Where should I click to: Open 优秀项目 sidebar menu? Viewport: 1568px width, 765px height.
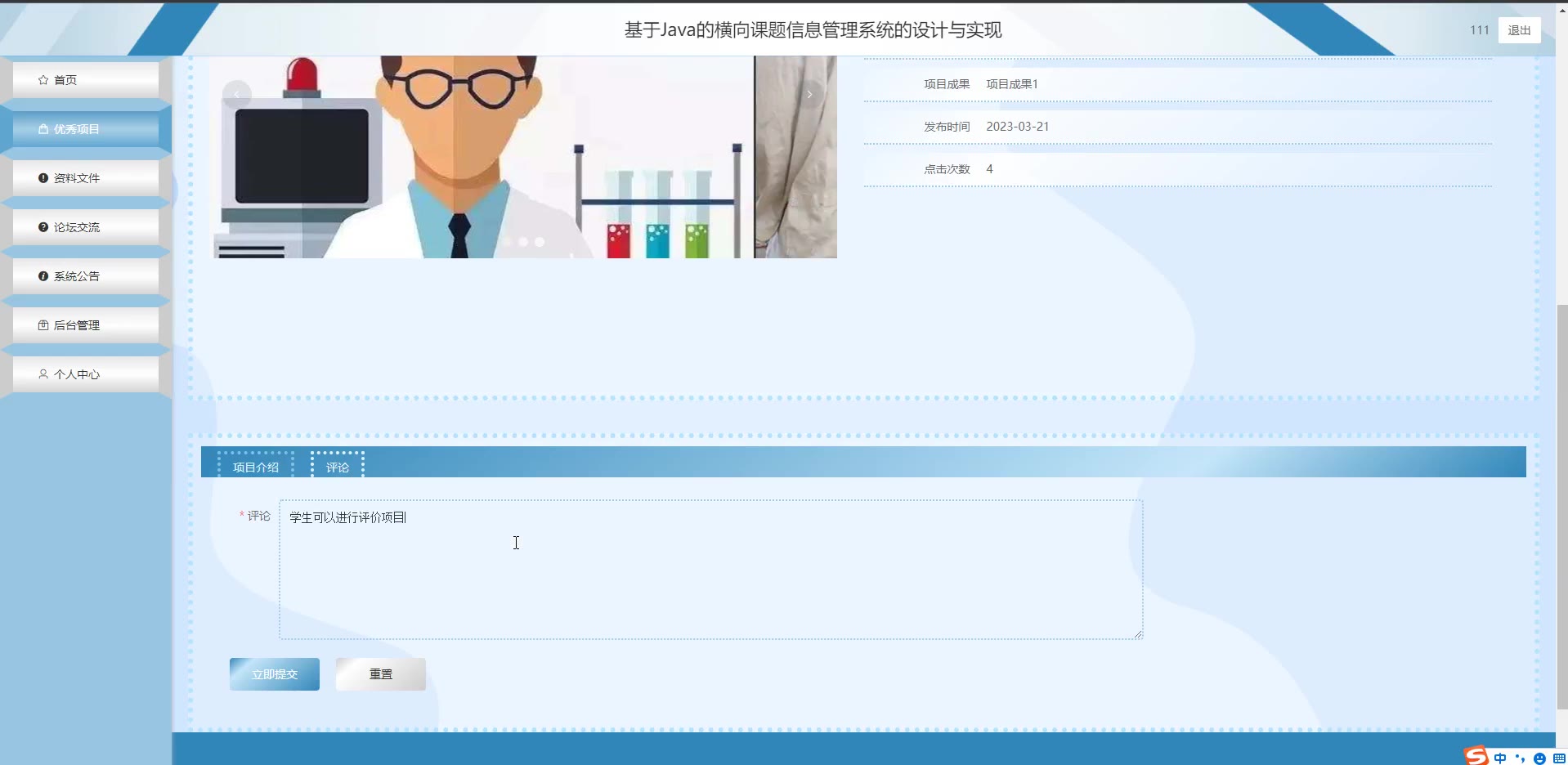(x=86, y=129)
